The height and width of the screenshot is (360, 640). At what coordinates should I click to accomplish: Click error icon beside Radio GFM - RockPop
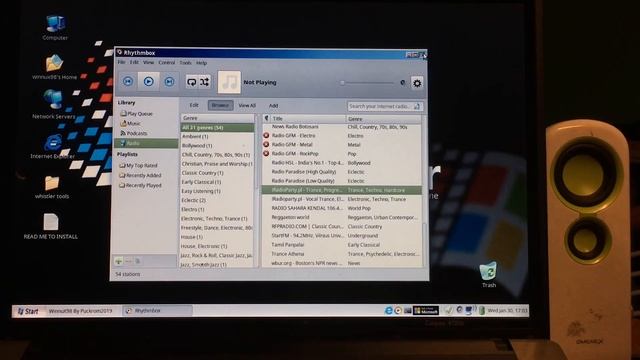pyautogui.click(x=266, y=153)
